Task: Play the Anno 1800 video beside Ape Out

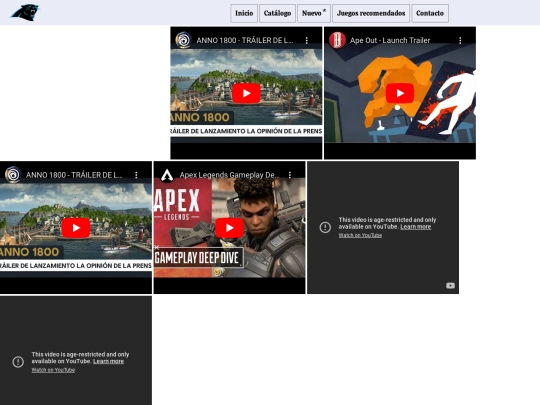Action: click(x=246, y=93)
